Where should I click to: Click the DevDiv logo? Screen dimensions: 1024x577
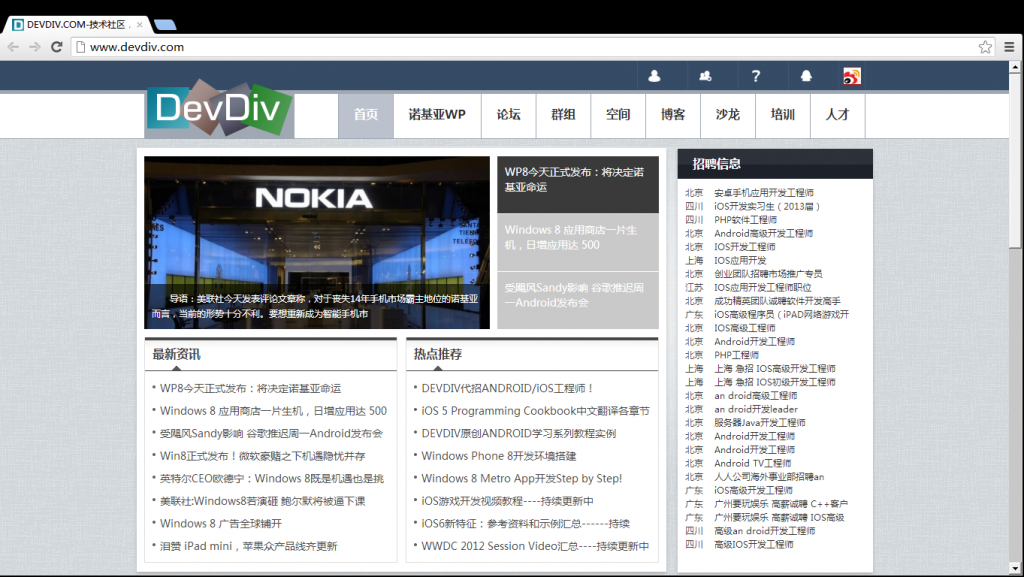218,110
